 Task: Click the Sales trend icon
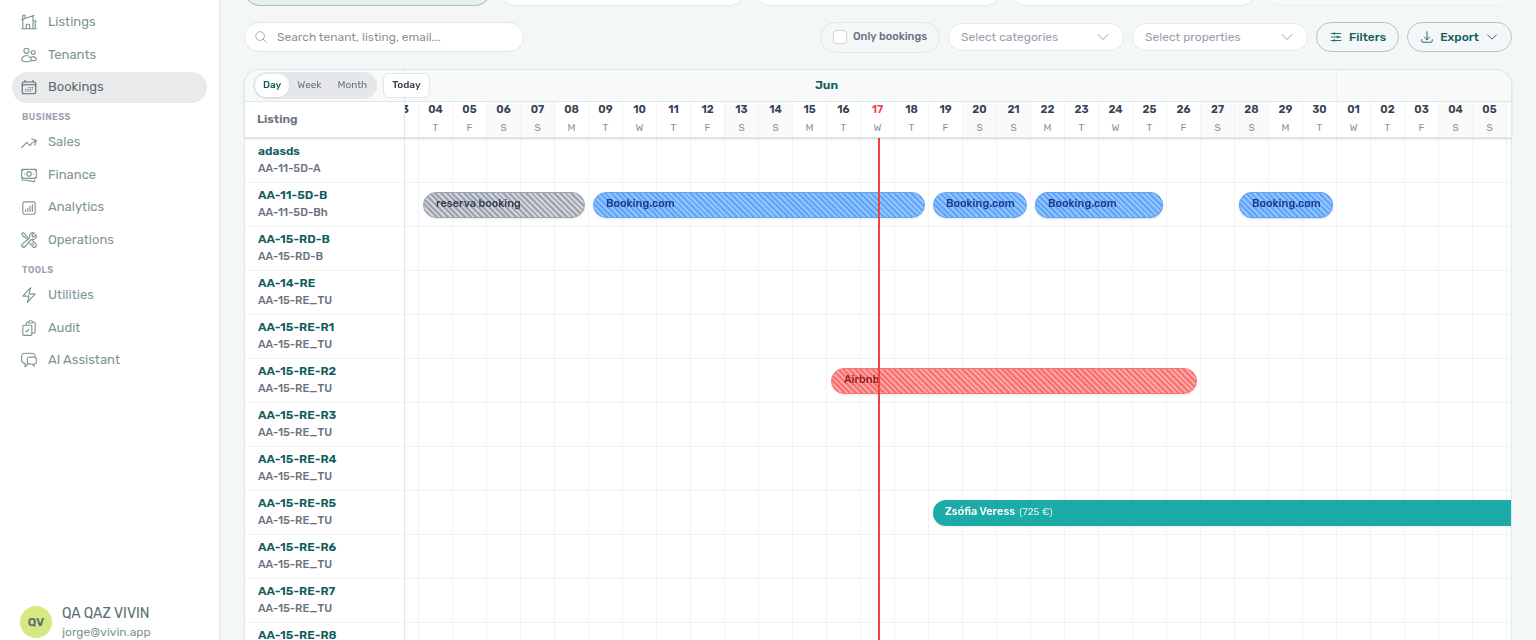tap(29, 142)
